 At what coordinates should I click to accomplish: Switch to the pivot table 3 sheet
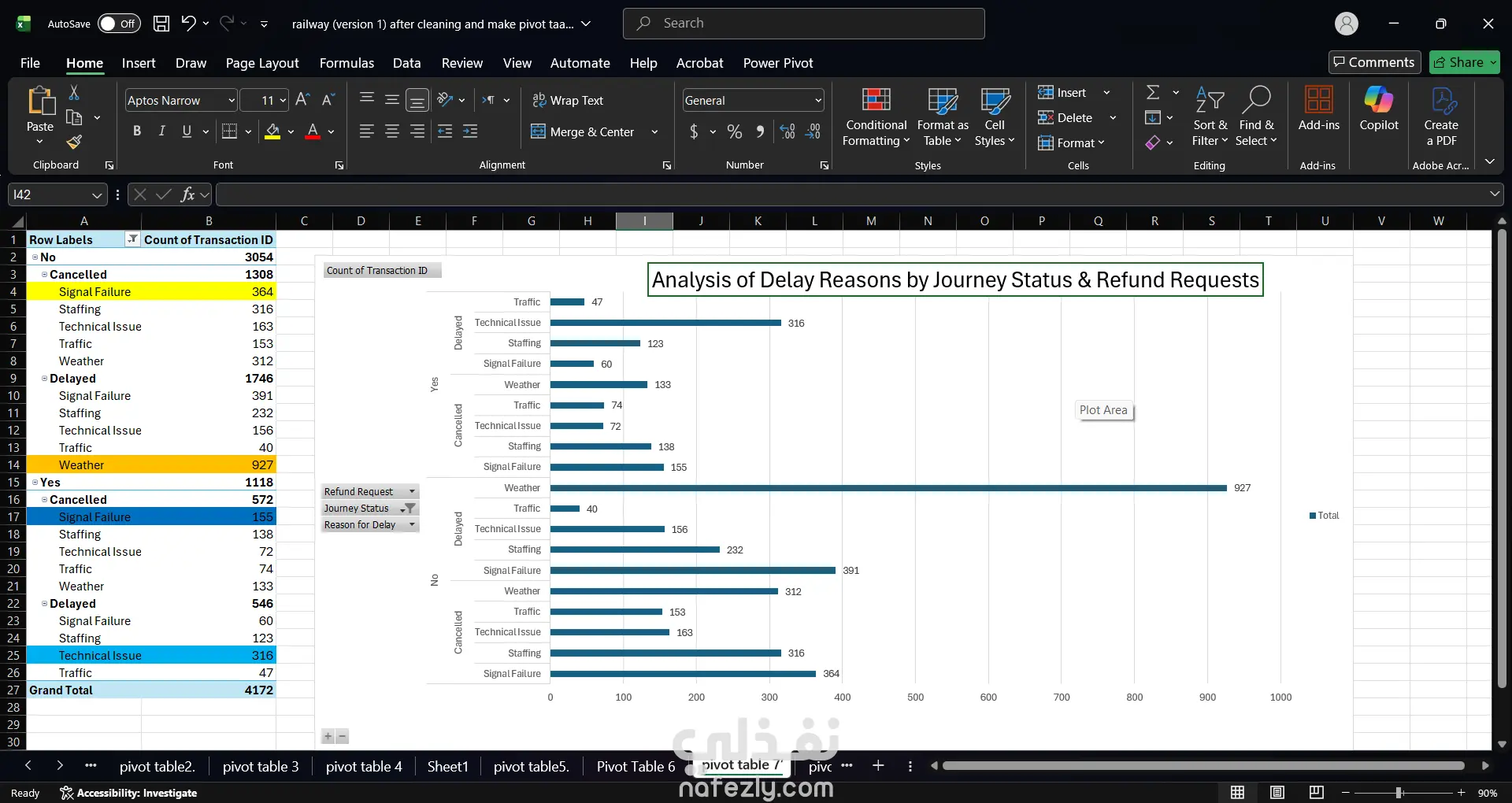(x=261, y=767)
